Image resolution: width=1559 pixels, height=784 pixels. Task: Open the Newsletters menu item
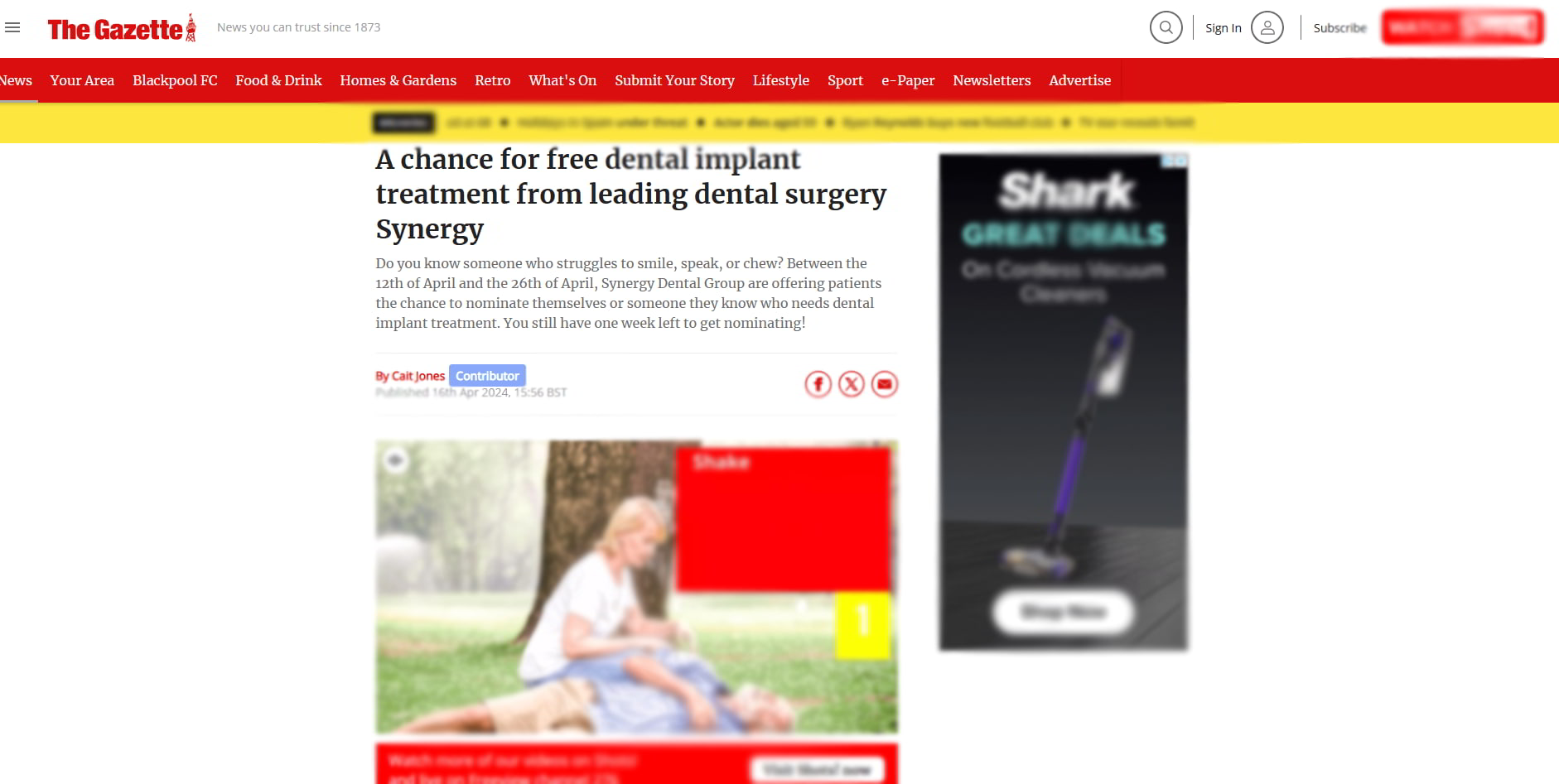pyautogui.click(x=992, y=80)
